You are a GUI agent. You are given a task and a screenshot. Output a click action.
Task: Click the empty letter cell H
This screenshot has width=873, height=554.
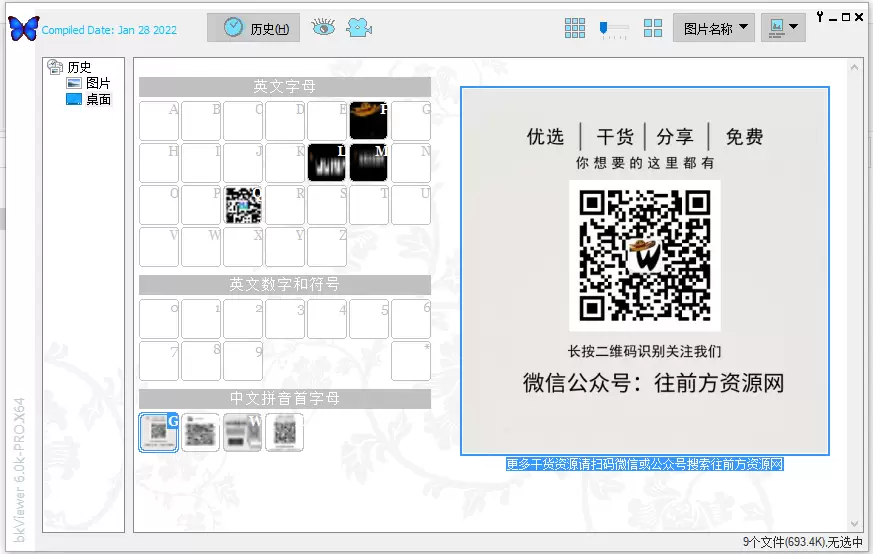point(159,163)
